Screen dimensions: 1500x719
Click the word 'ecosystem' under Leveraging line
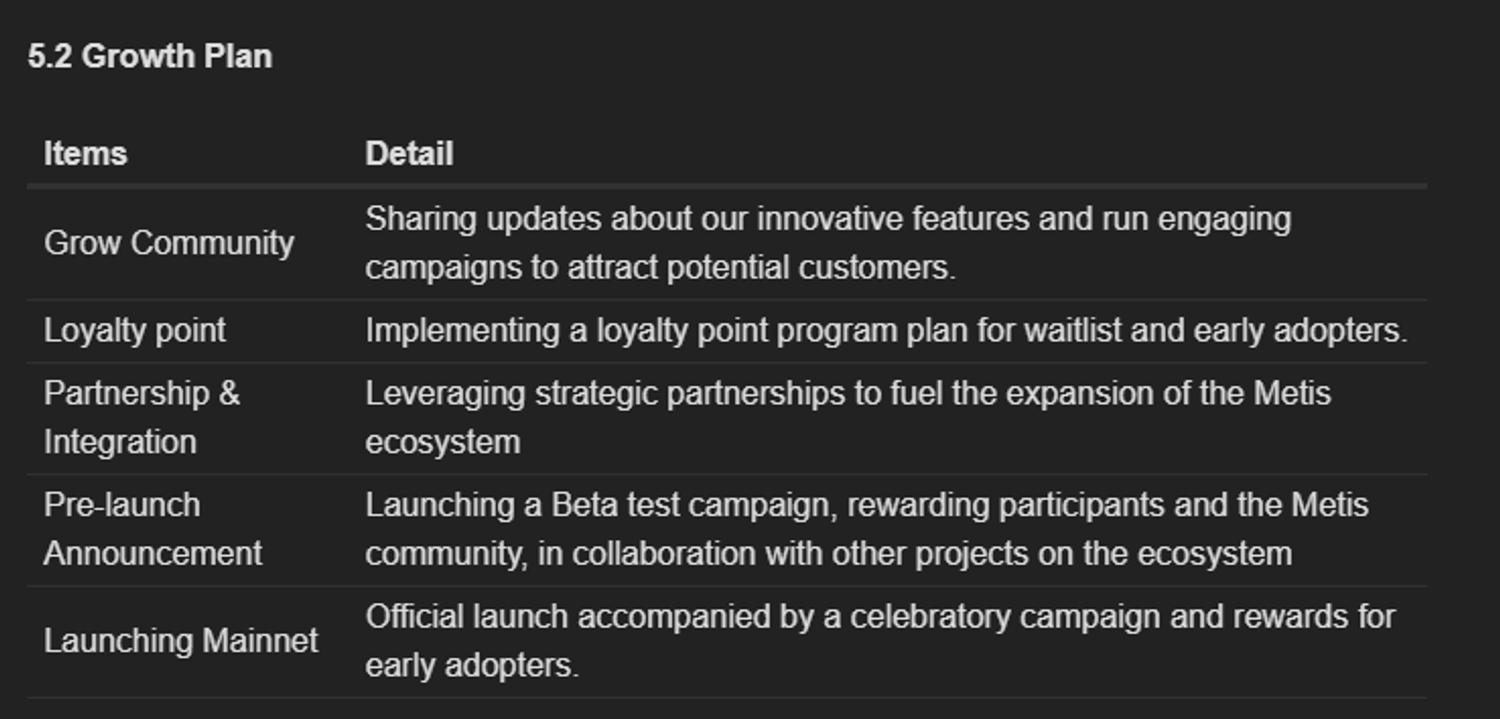pyautogui.click(x=443, y=443)
